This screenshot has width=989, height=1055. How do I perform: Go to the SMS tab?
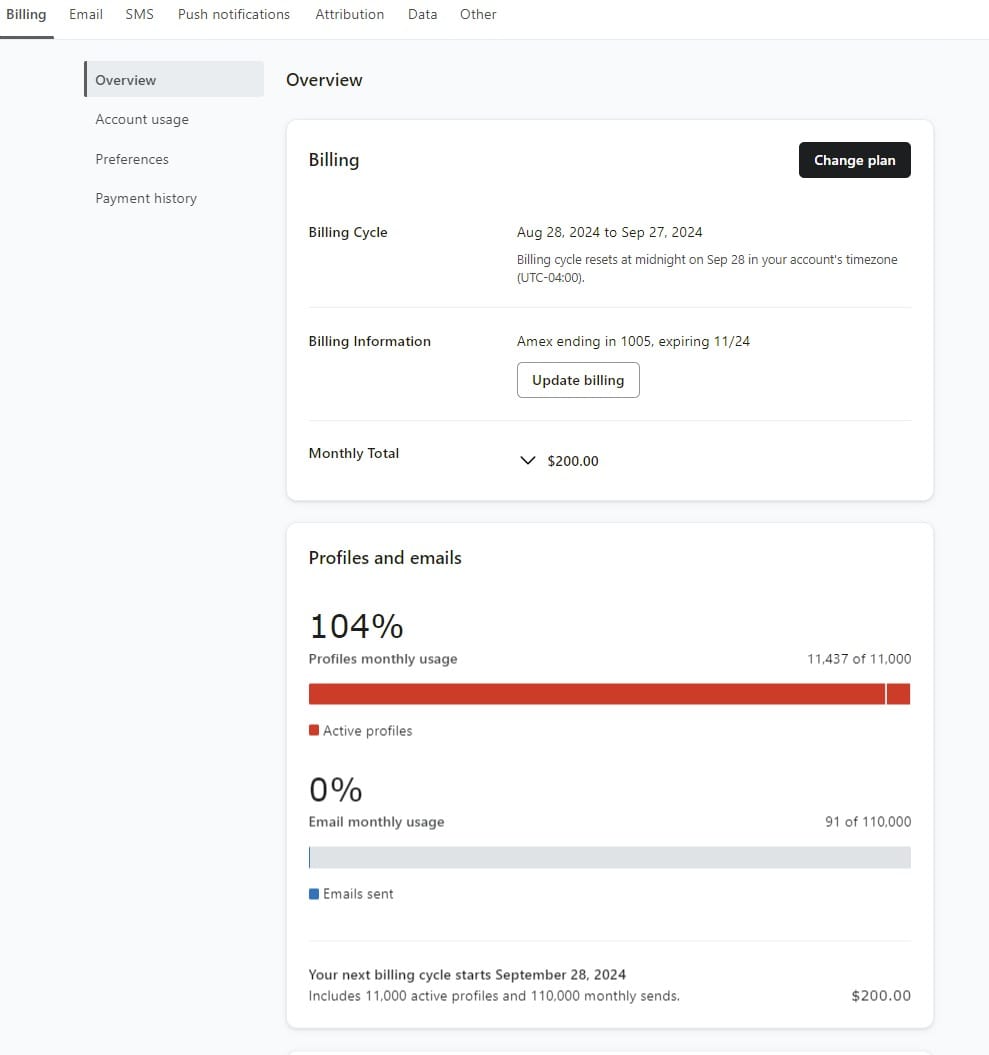click(x=140, y=14)
